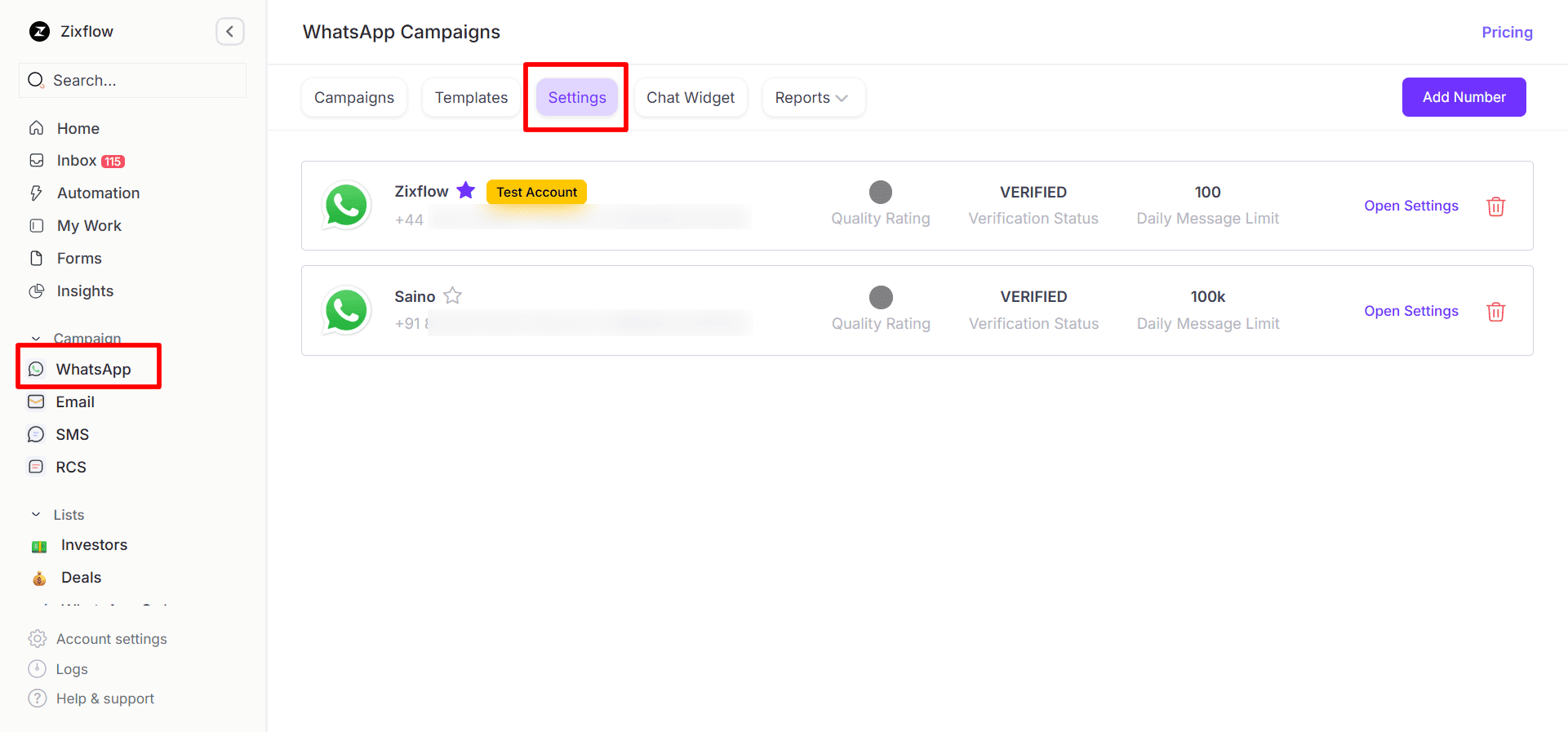
Task: Select the Settings tab
Action: coord(577,98)
